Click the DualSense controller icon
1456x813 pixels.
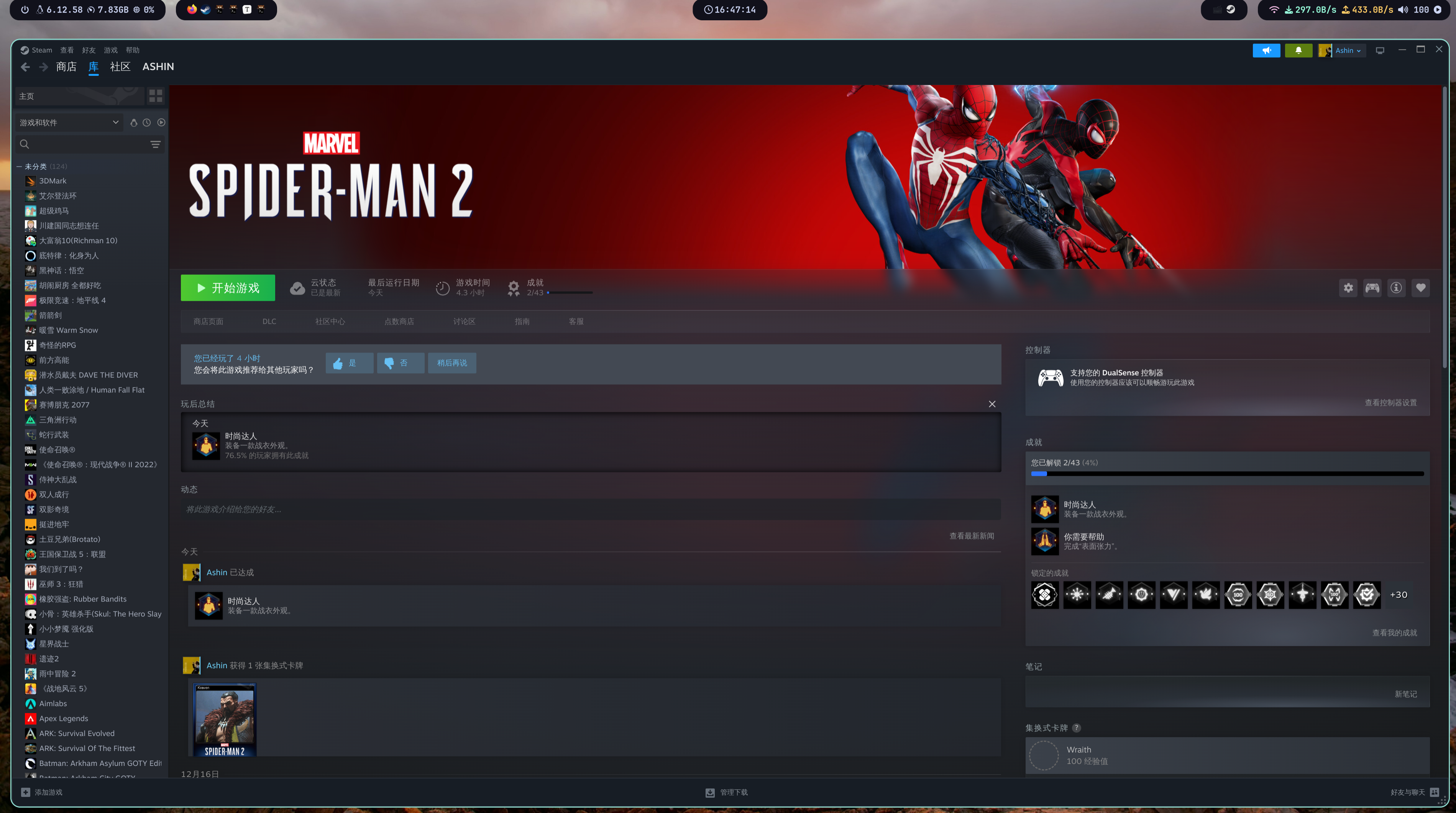(x=1050, y=378)
